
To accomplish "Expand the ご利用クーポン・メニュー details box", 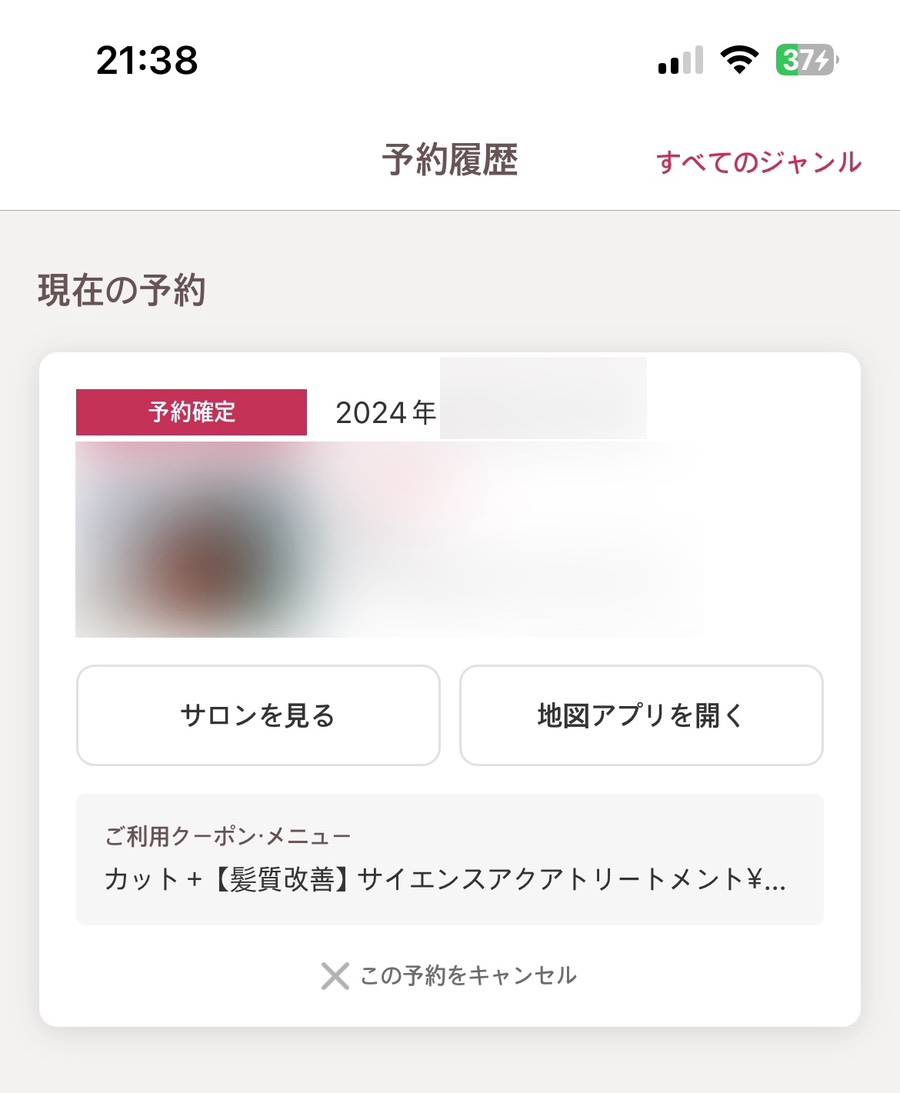I will (450, 859).
